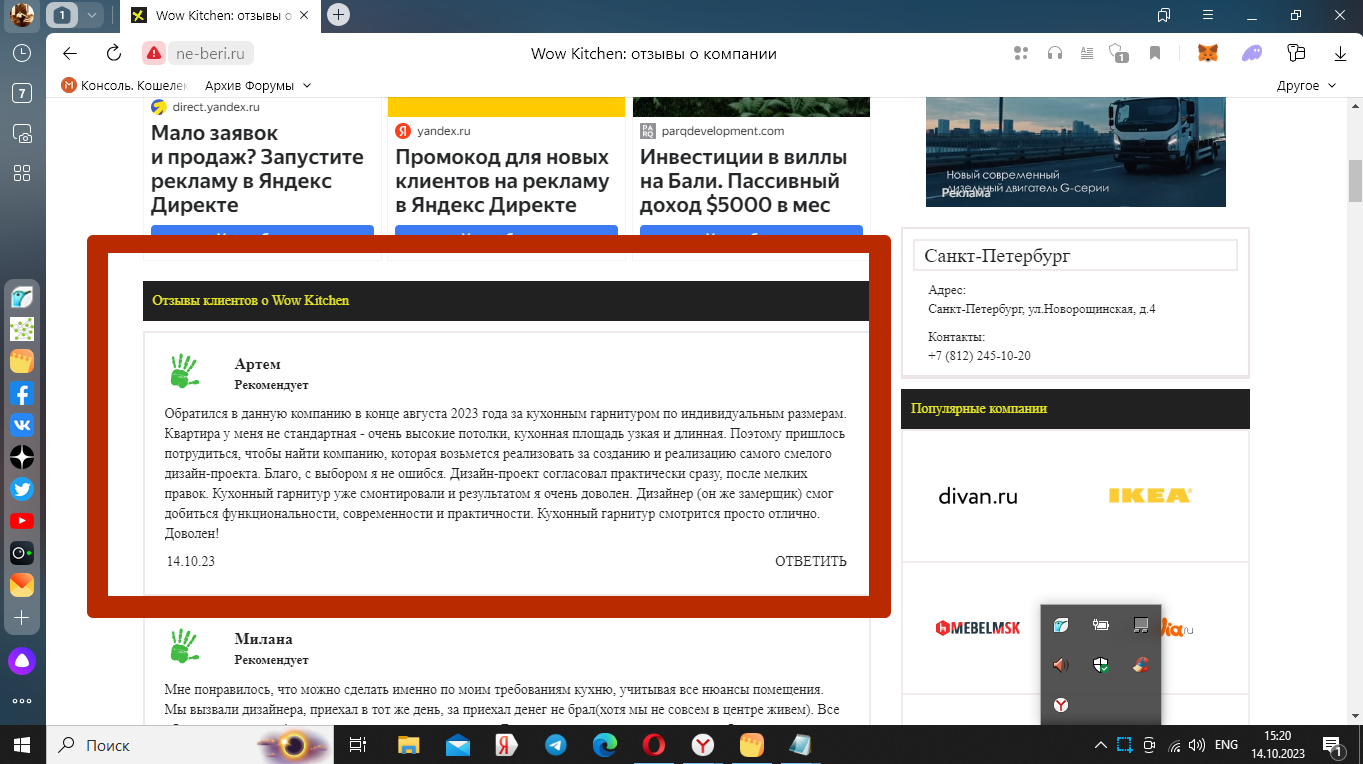Open Facebook from the browser sidebar

tap(22, 393)
